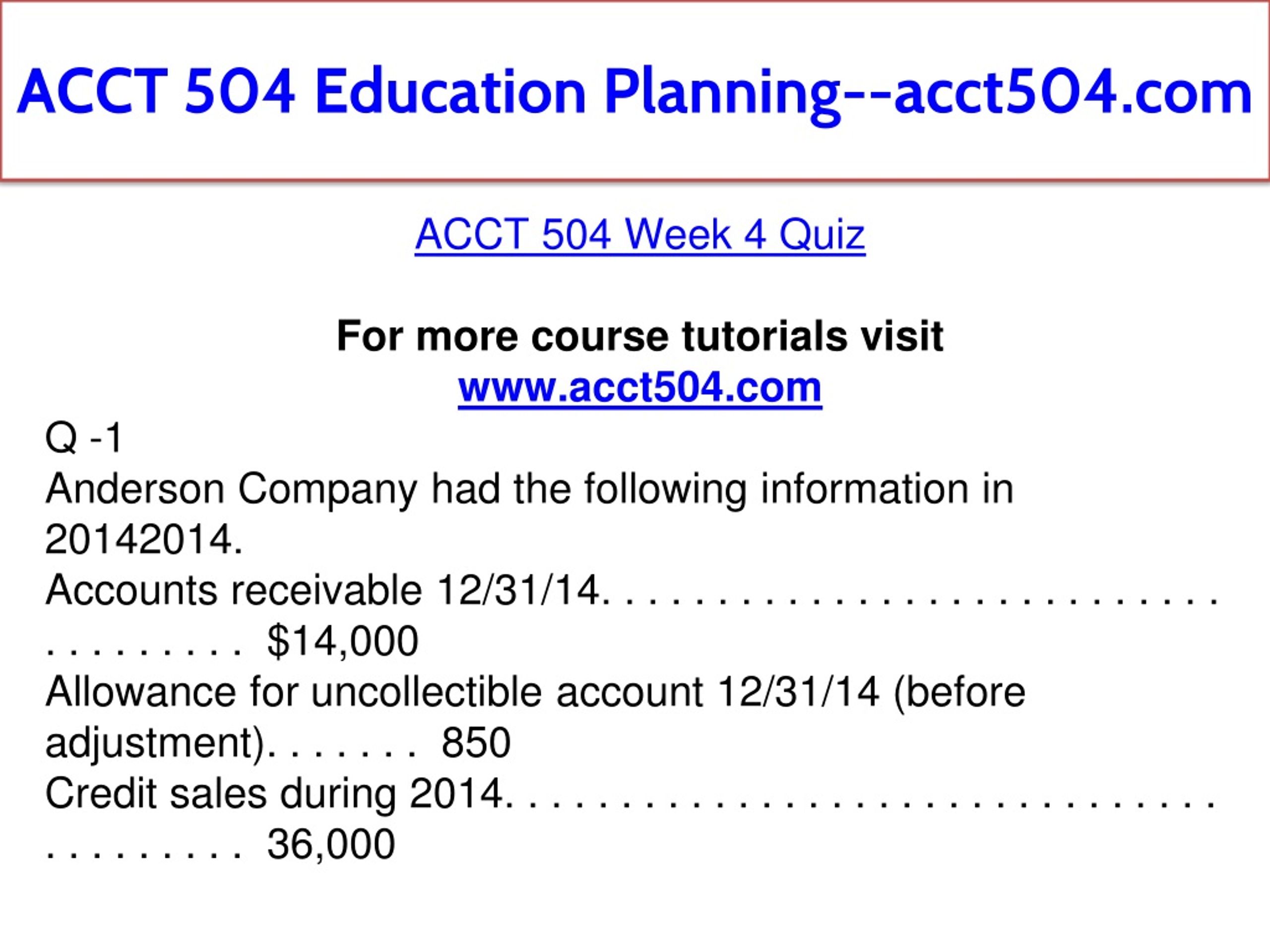The width and height of the screenshot is (1270, 952).
Task: Click the word 'Anderson' in the question
Action: pos(135,489)
